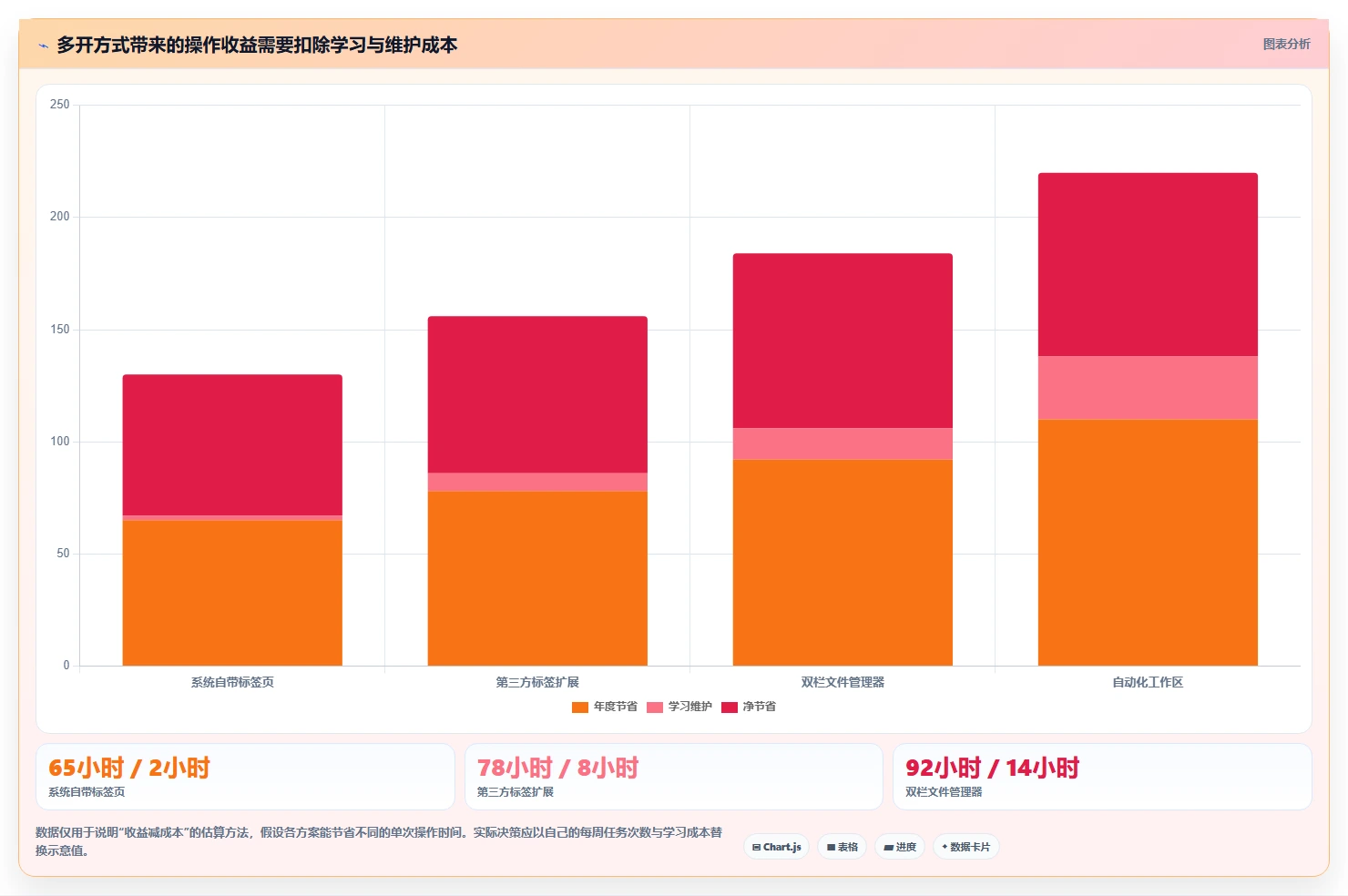1348x896 pixels.
Task: Click the 第三方标签扩展 caption in the second card
Action: click(516, 792)
